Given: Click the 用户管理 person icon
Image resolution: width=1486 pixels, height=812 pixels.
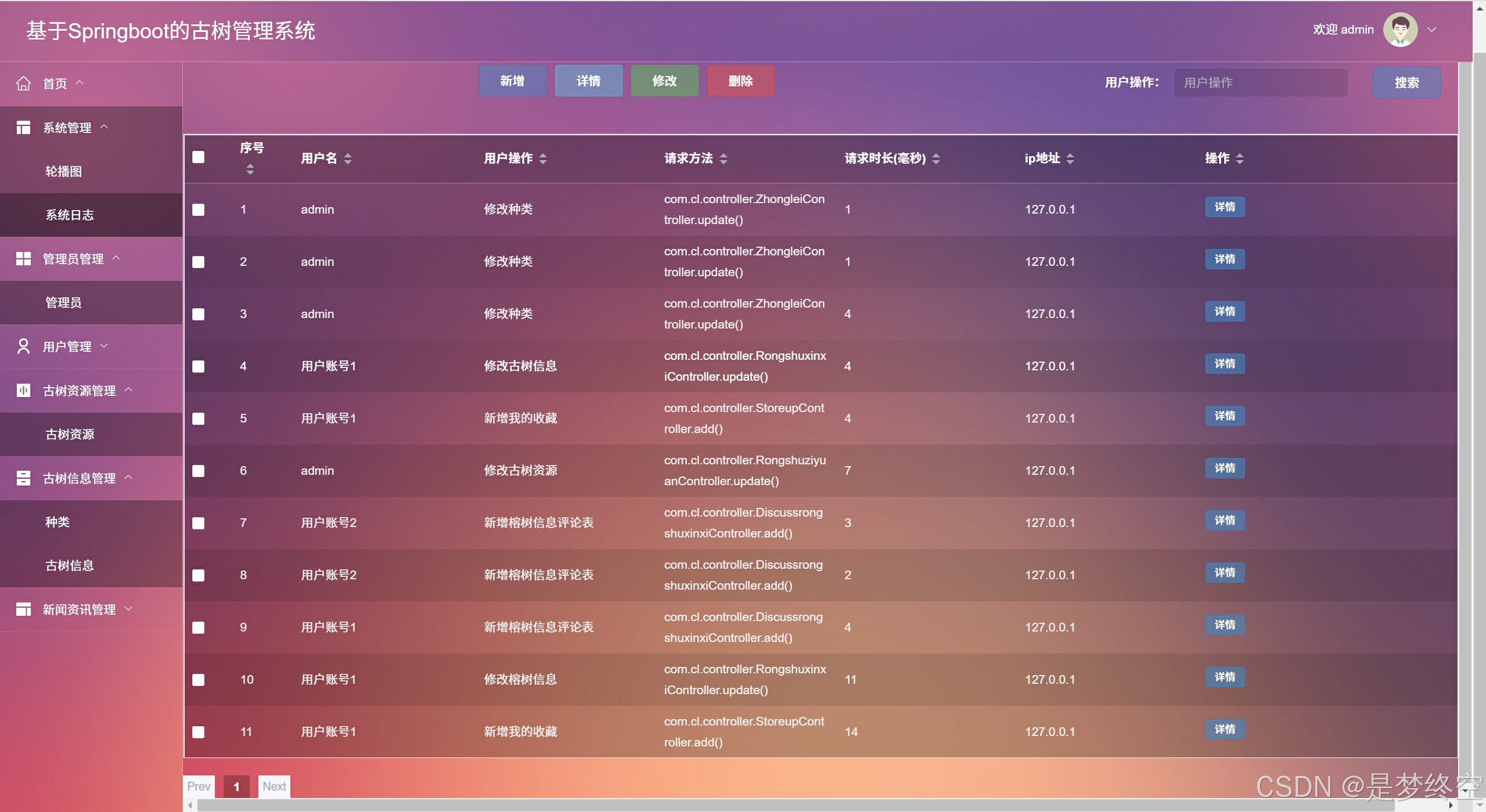Looking at the screenshot, I should click(23, 347).
